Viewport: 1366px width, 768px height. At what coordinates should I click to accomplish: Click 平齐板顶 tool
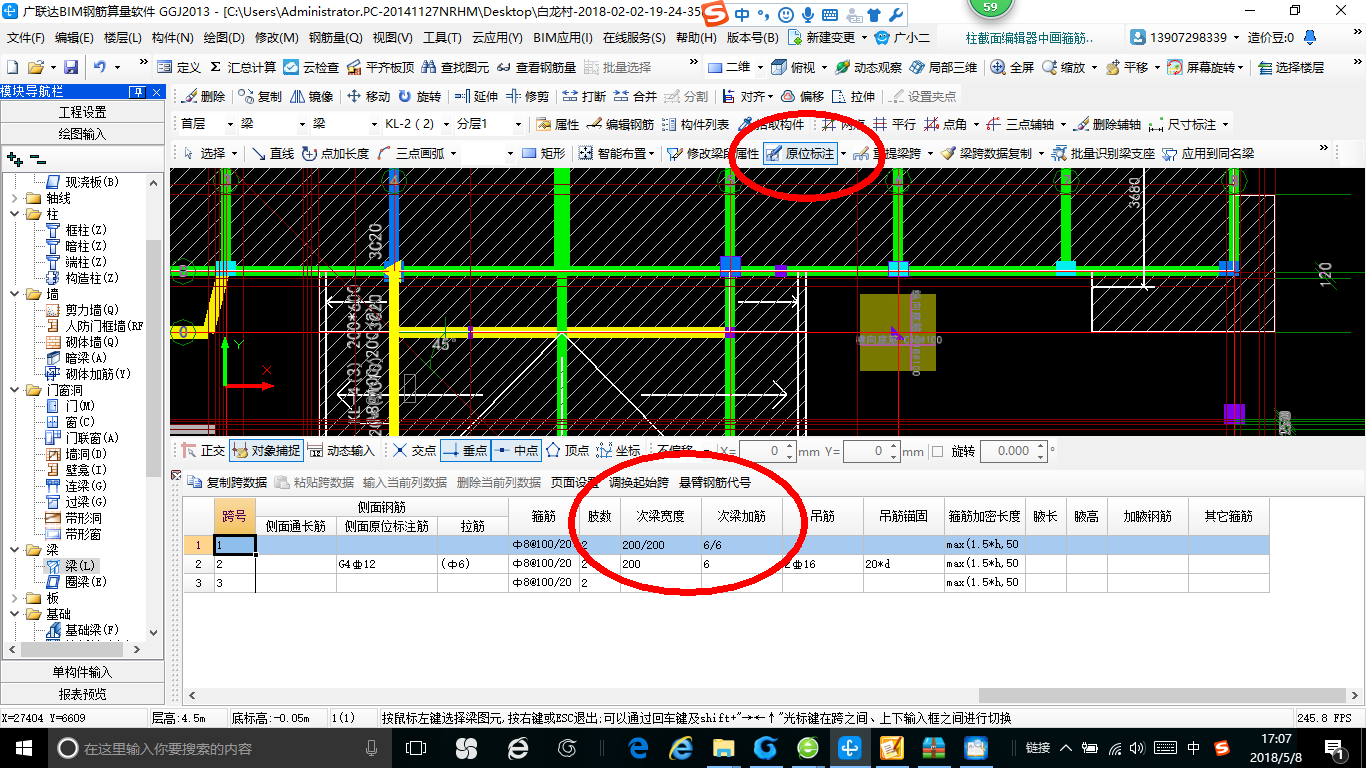[x=380, y=67]
